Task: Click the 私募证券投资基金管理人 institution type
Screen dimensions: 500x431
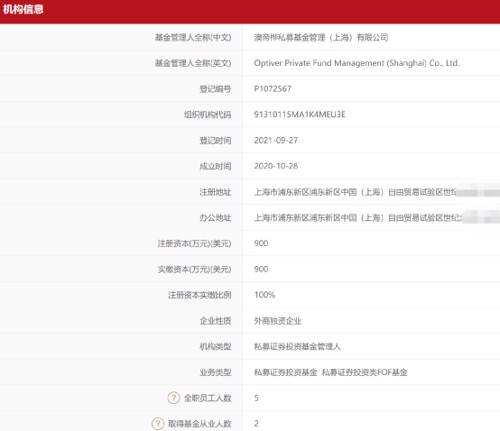Action: click(297, 346)
